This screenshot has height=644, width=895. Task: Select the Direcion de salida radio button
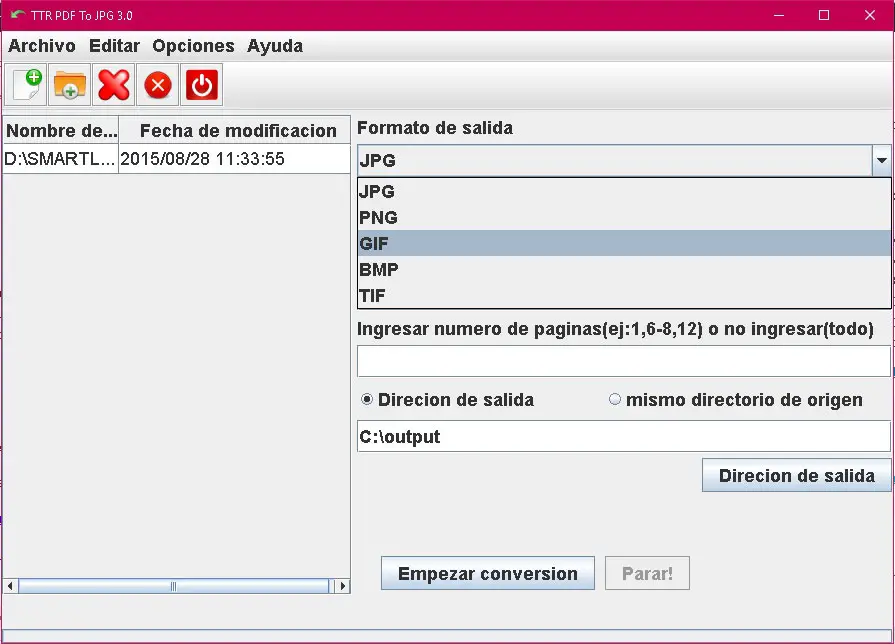367,400
